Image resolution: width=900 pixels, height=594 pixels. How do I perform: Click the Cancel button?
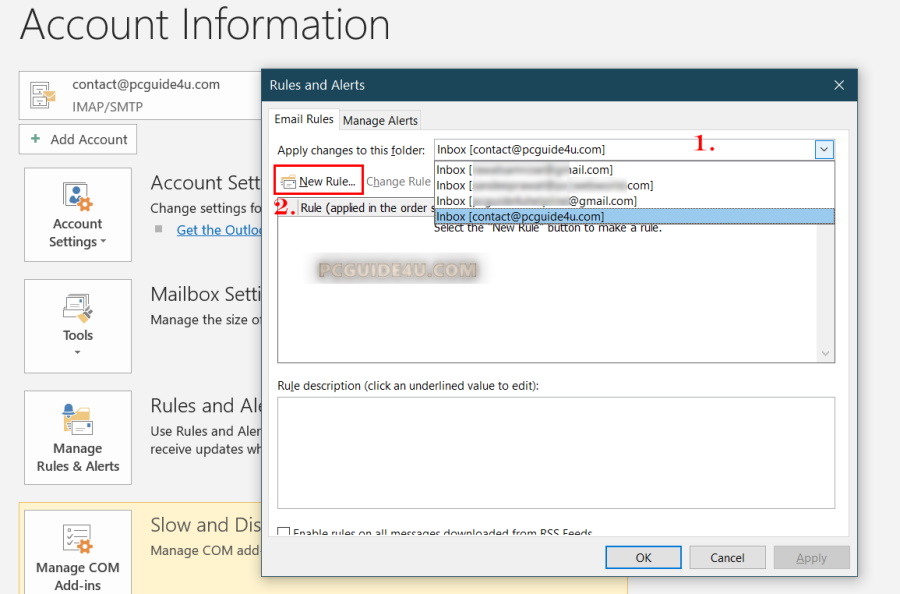727,557
